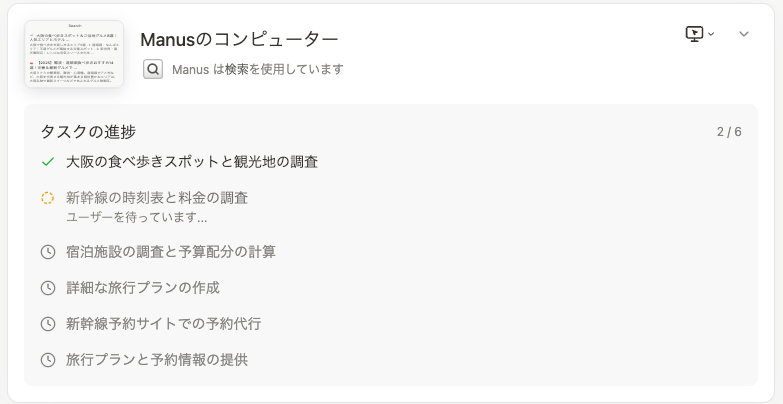The image size is (783, 404).
Task: Select task 新幹線の時刻表と料金の調査
Action: point(157,198)
